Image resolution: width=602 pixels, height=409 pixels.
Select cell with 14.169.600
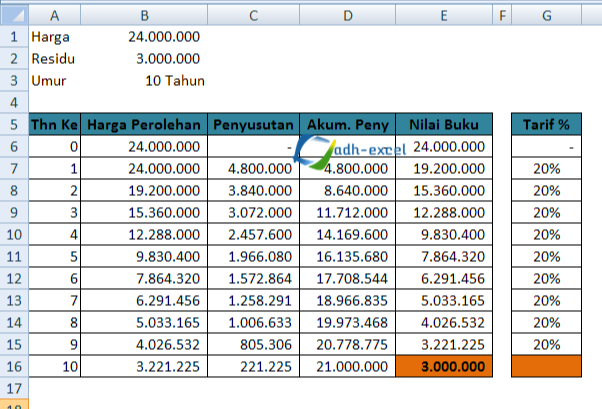click(x=347, y=234)
